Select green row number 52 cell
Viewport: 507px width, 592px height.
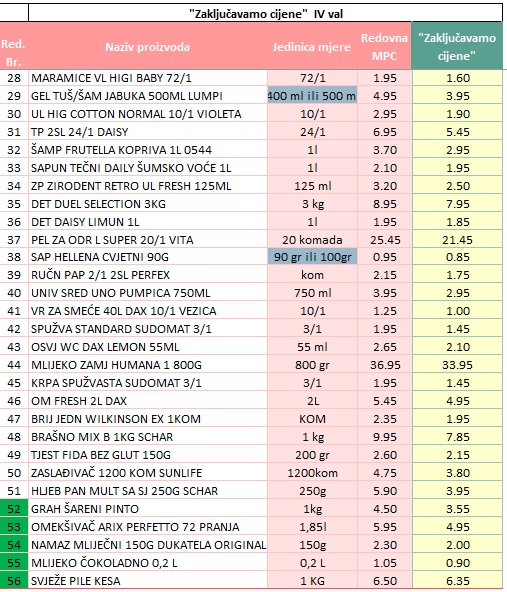14,509
